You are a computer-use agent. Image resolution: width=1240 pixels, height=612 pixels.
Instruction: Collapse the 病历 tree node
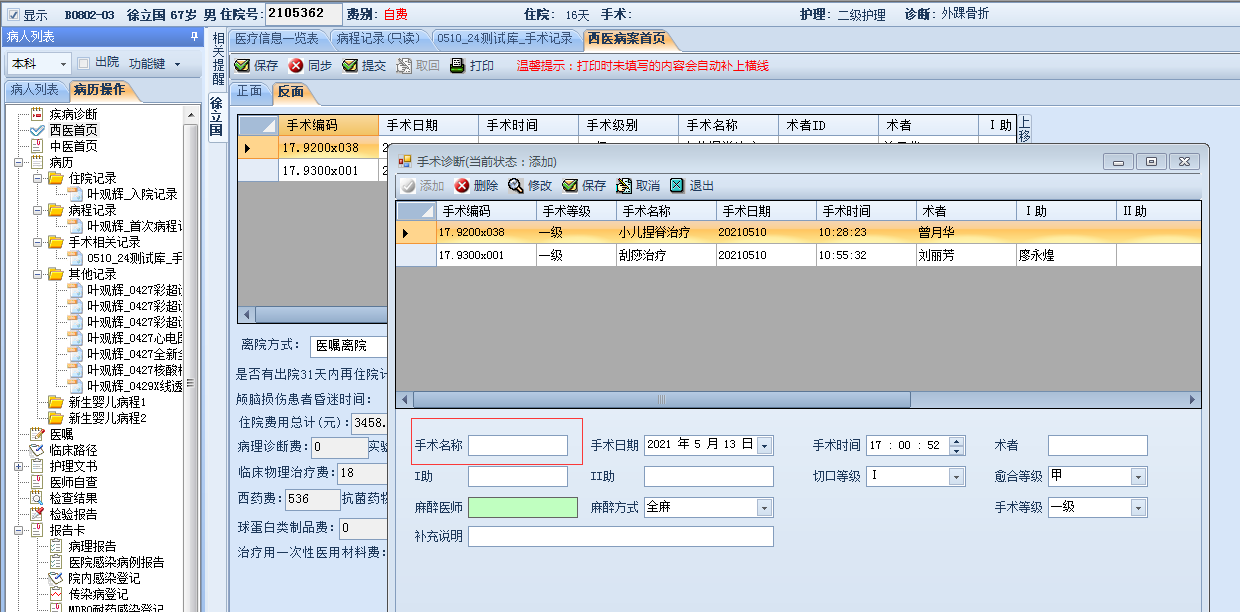[20, 162]
